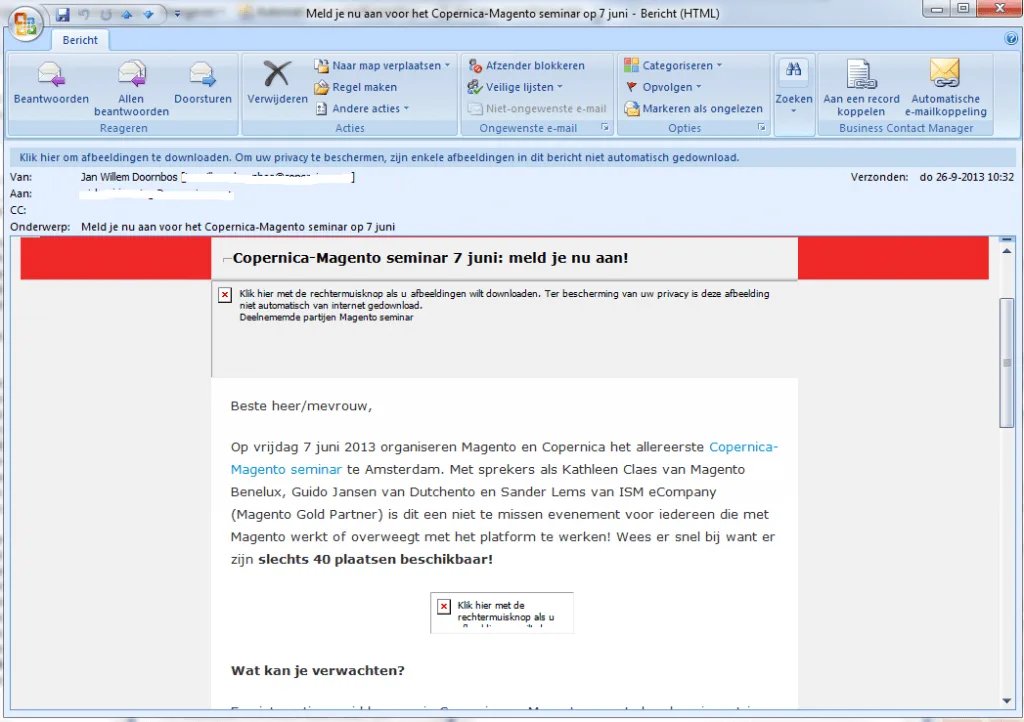Click the redo arrow in quick access toolbar
Viewport: 1024px width, 722px height.
(x=105, y=14)
